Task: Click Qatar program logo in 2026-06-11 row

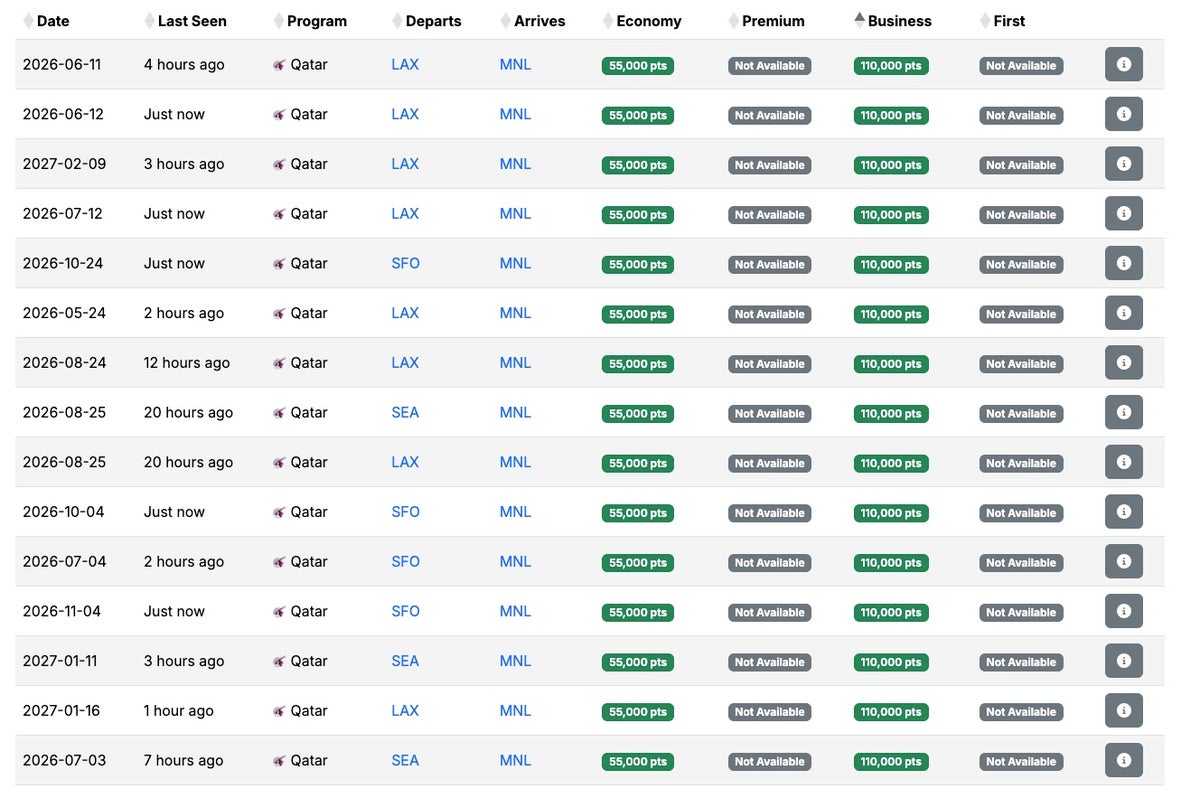Action: click(279, 65)
